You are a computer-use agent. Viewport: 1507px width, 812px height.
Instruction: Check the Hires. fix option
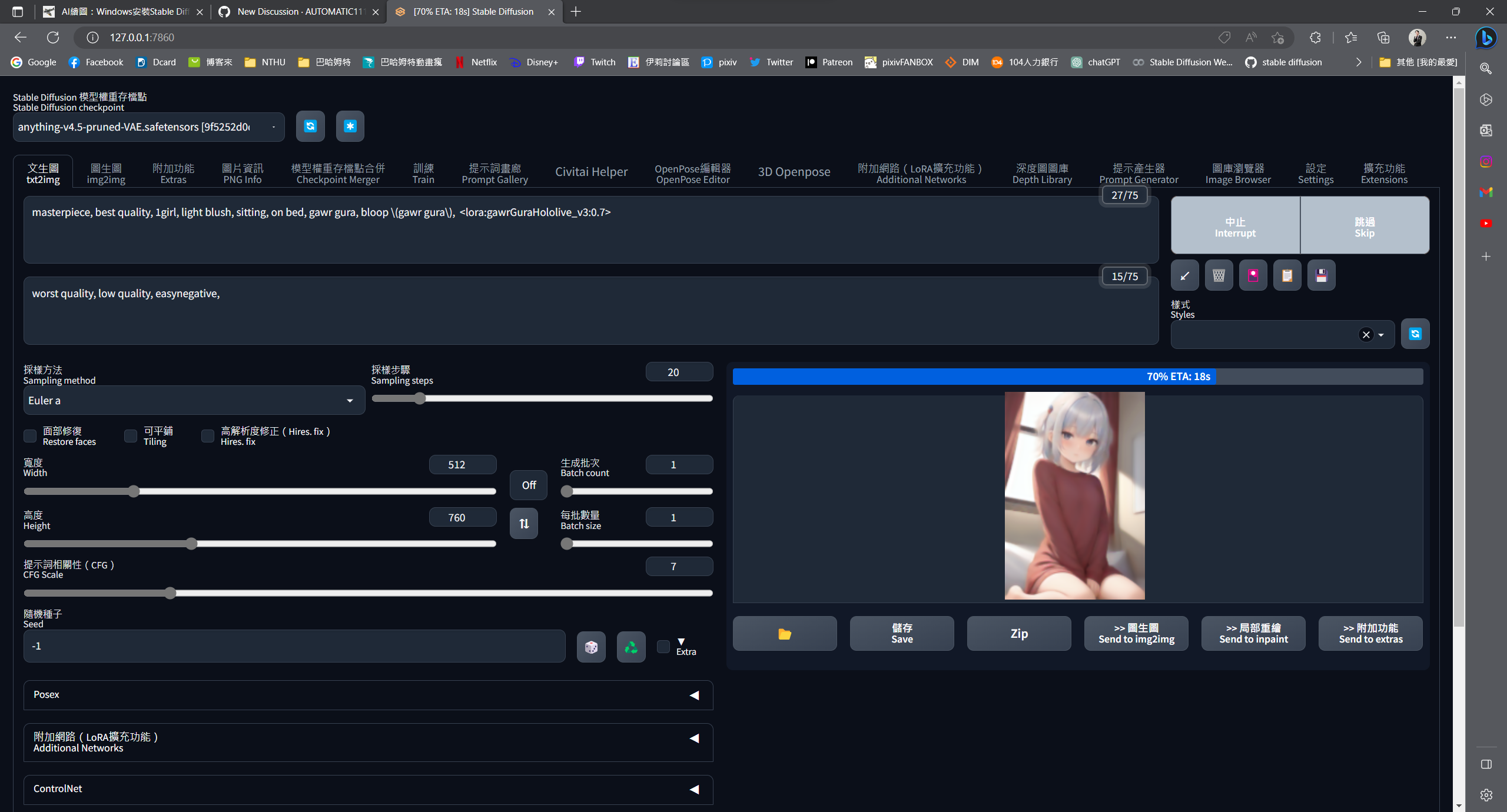point(207,436)
